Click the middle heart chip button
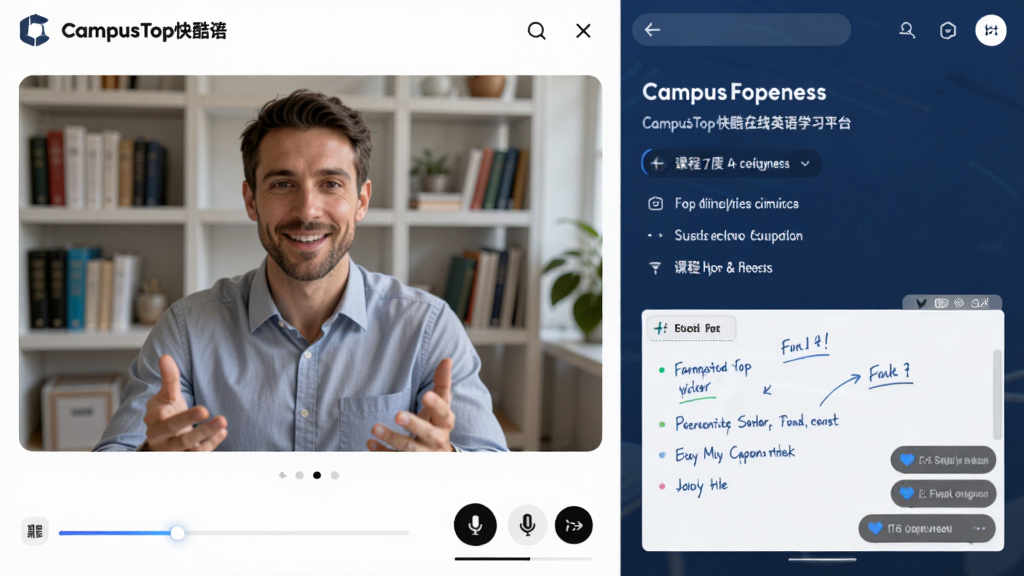1024x576 pixels. 943,494
